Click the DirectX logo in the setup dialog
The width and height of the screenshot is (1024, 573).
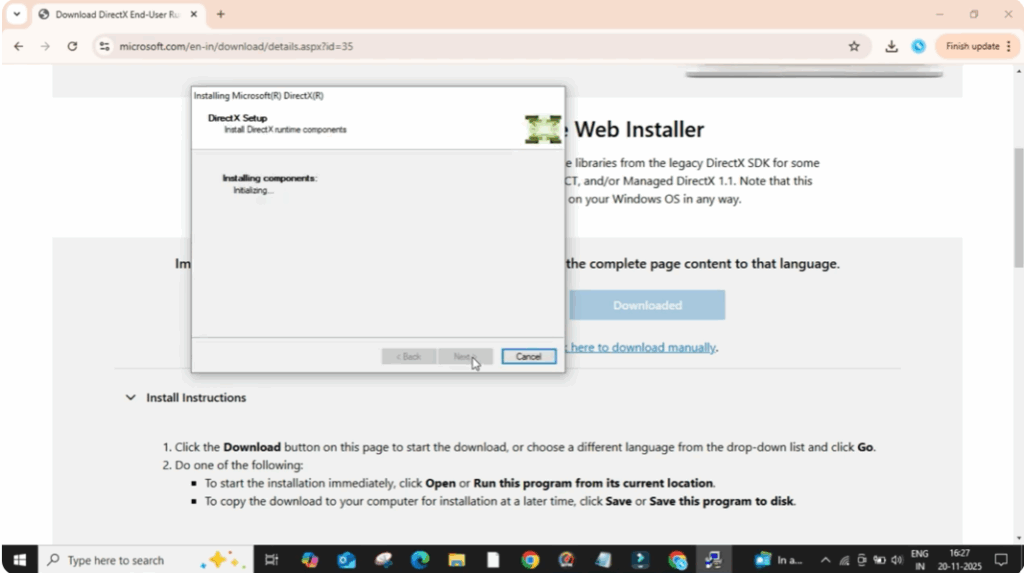(543, 129)
